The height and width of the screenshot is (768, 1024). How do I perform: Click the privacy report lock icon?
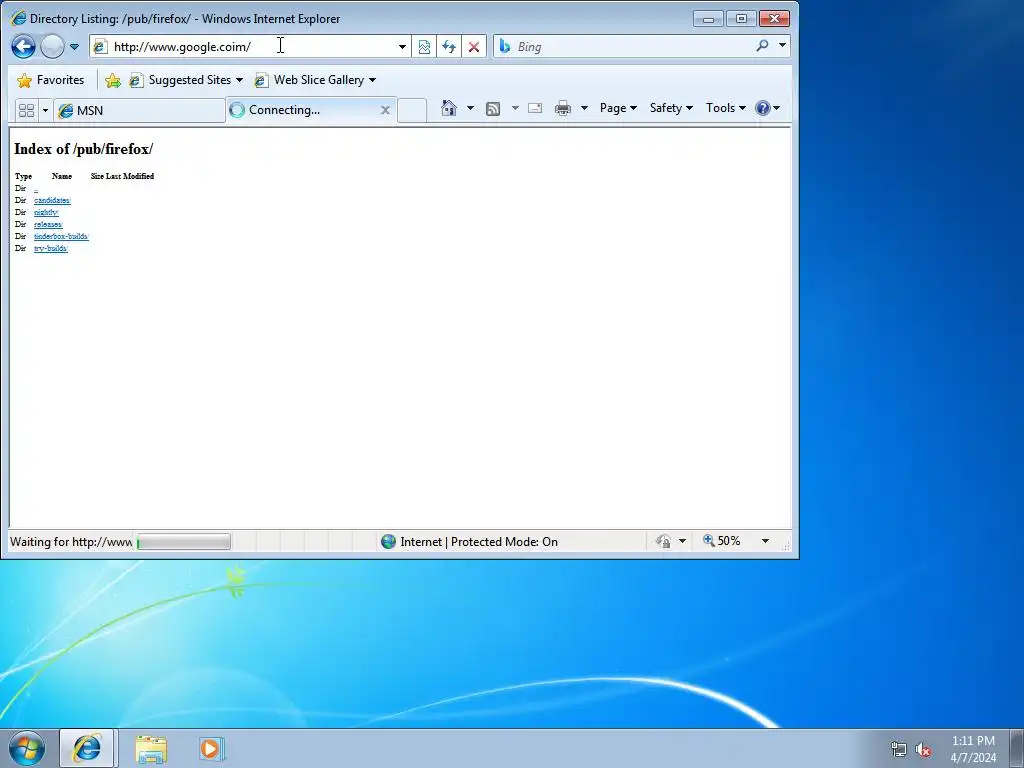664,541
